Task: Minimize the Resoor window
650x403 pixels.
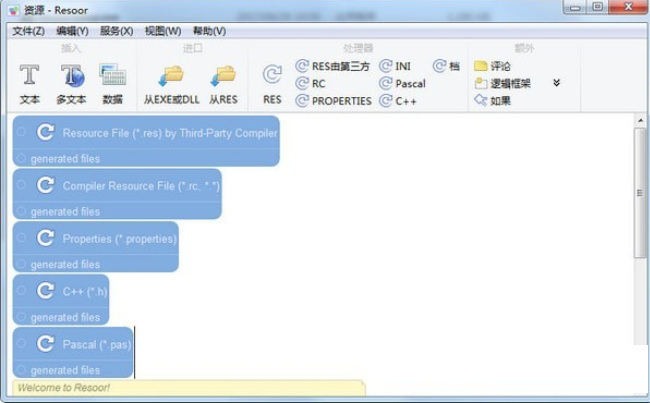Action: [x=575, y=7]
